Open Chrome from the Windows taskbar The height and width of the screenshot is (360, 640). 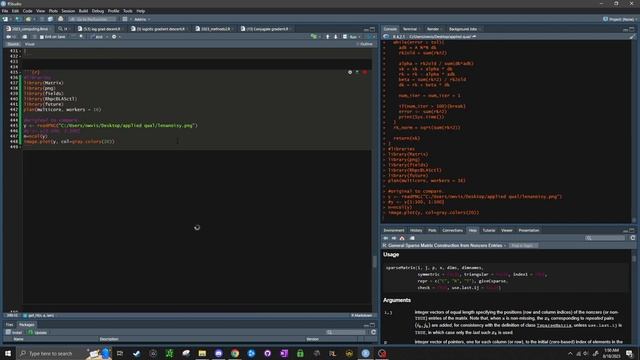(x=235, y=353)
